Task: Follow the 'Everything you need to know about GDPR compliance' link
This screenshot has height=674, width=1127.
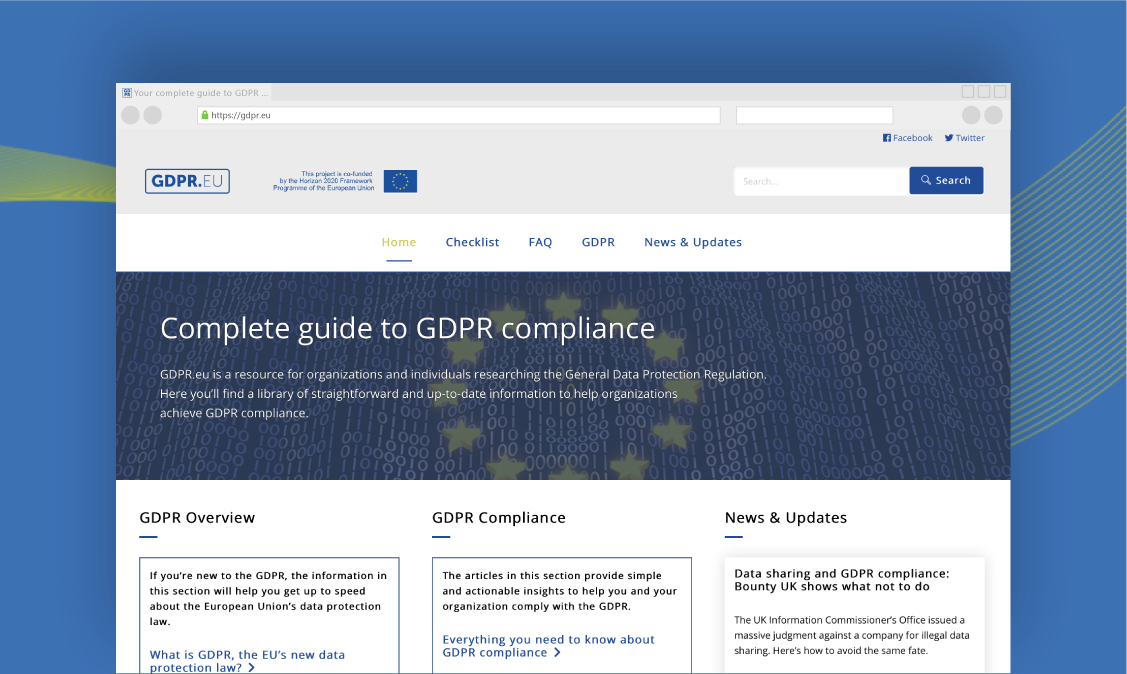Action: 548,645
